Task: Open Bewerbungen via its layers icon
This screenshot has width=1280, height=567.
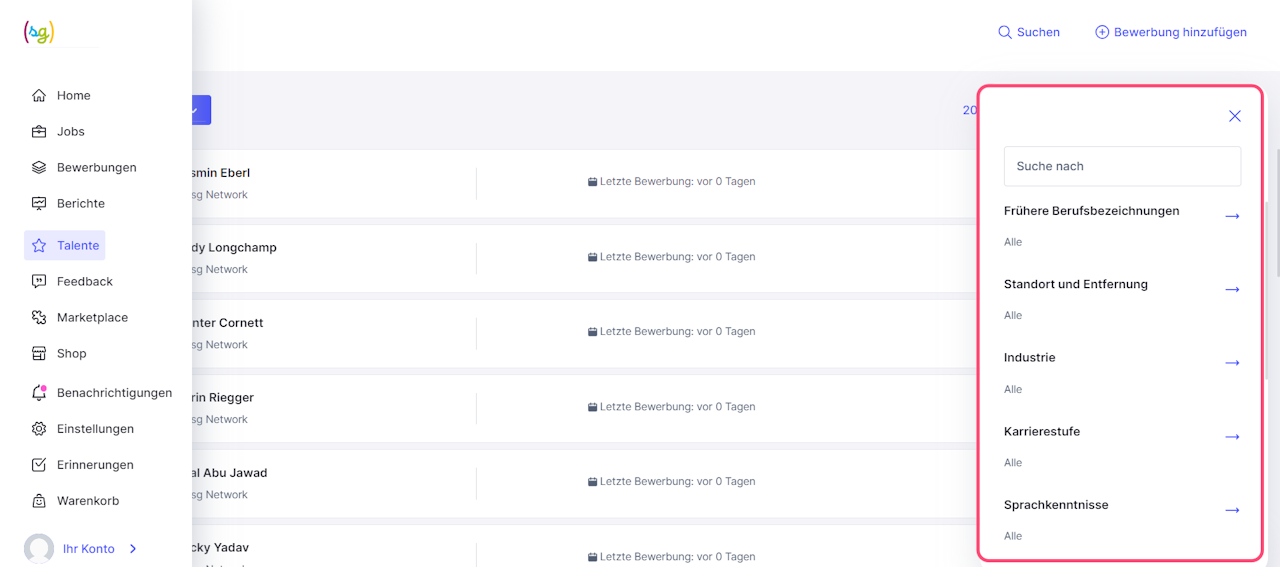Action: pyautogui.click(x=39, y=168)
